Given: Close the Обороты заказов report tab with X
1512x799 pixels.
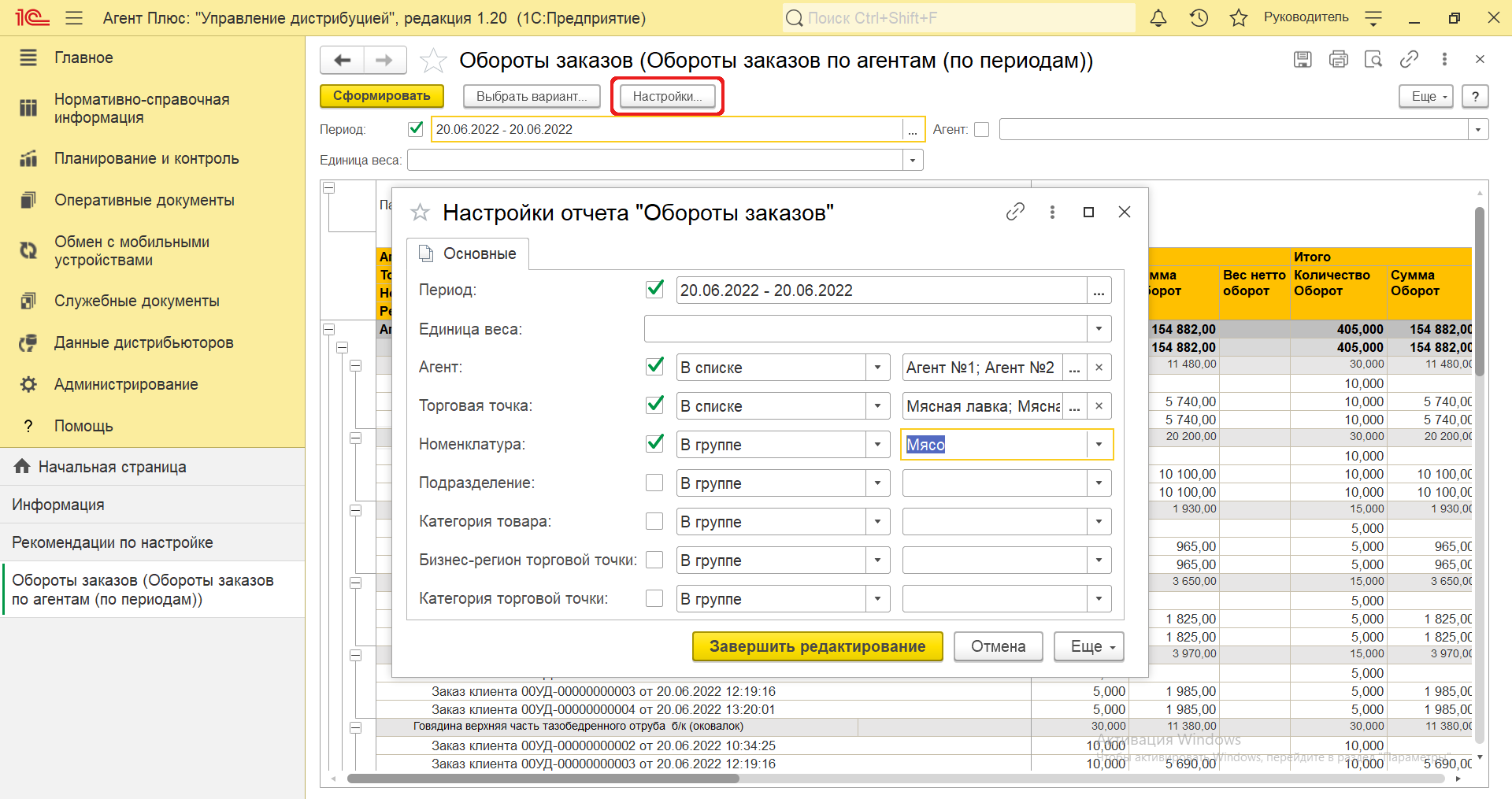Looking at the screenshot, I should coord(1480,59).
